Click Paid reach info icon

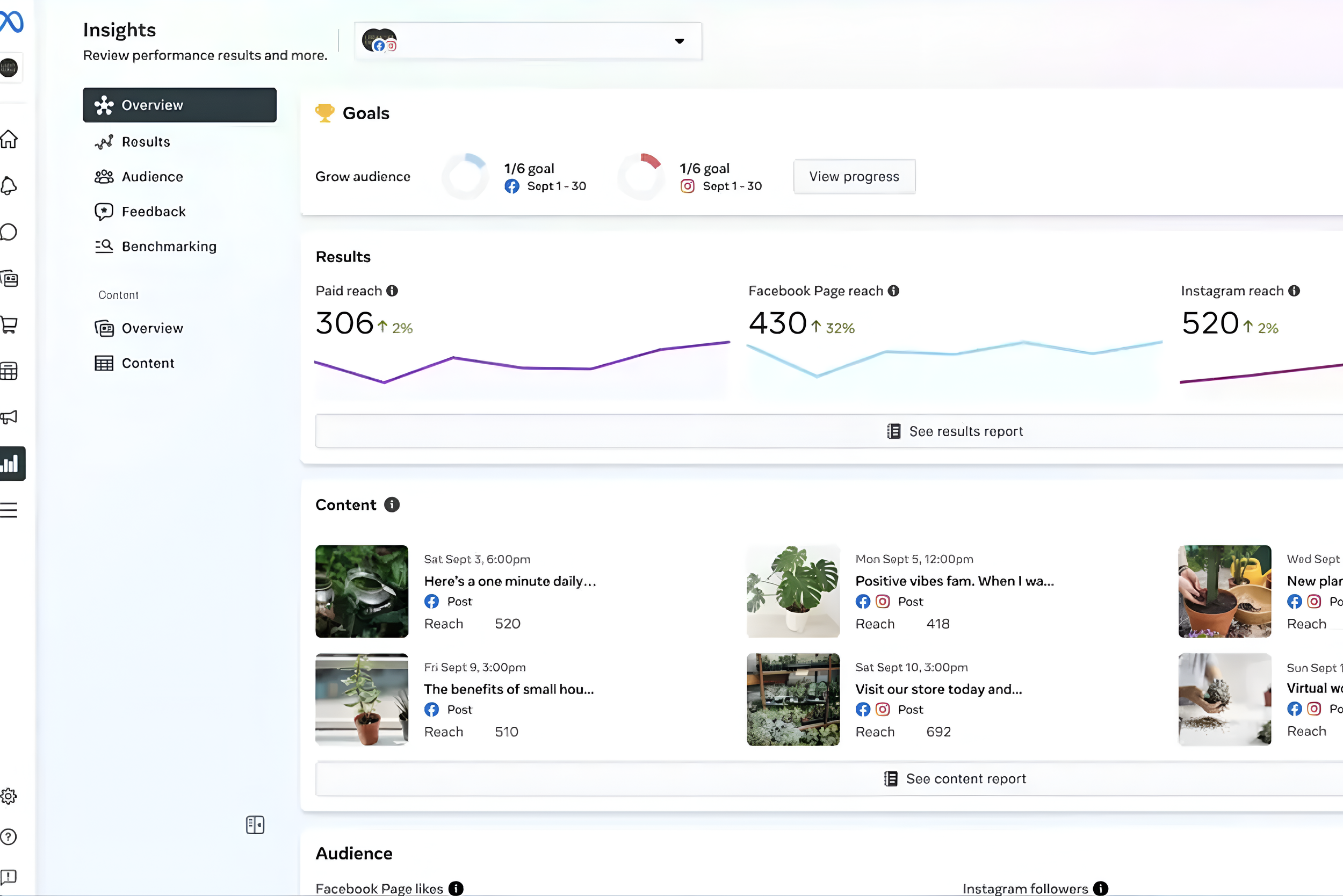[x=392, y=291]
